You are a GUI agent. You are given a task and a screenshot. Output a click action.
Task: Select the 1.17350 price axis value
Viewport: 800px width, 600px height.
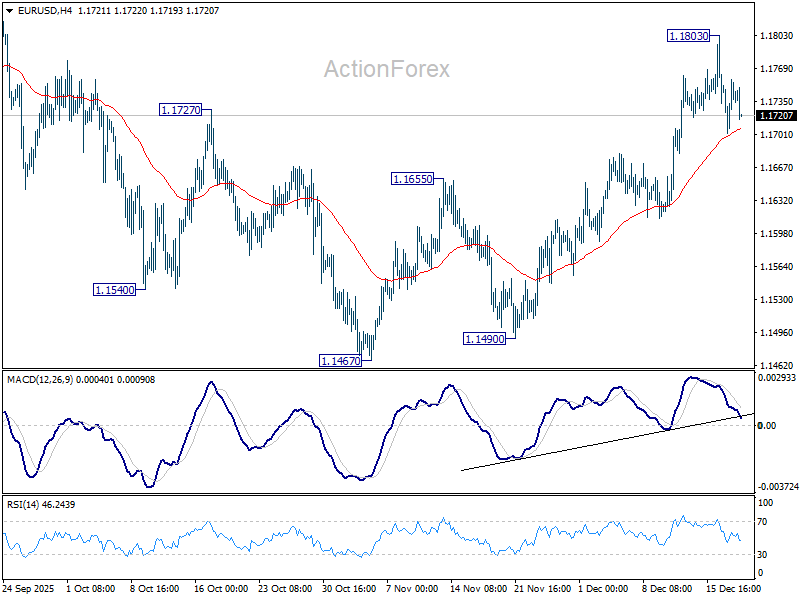tap(777, 102)
